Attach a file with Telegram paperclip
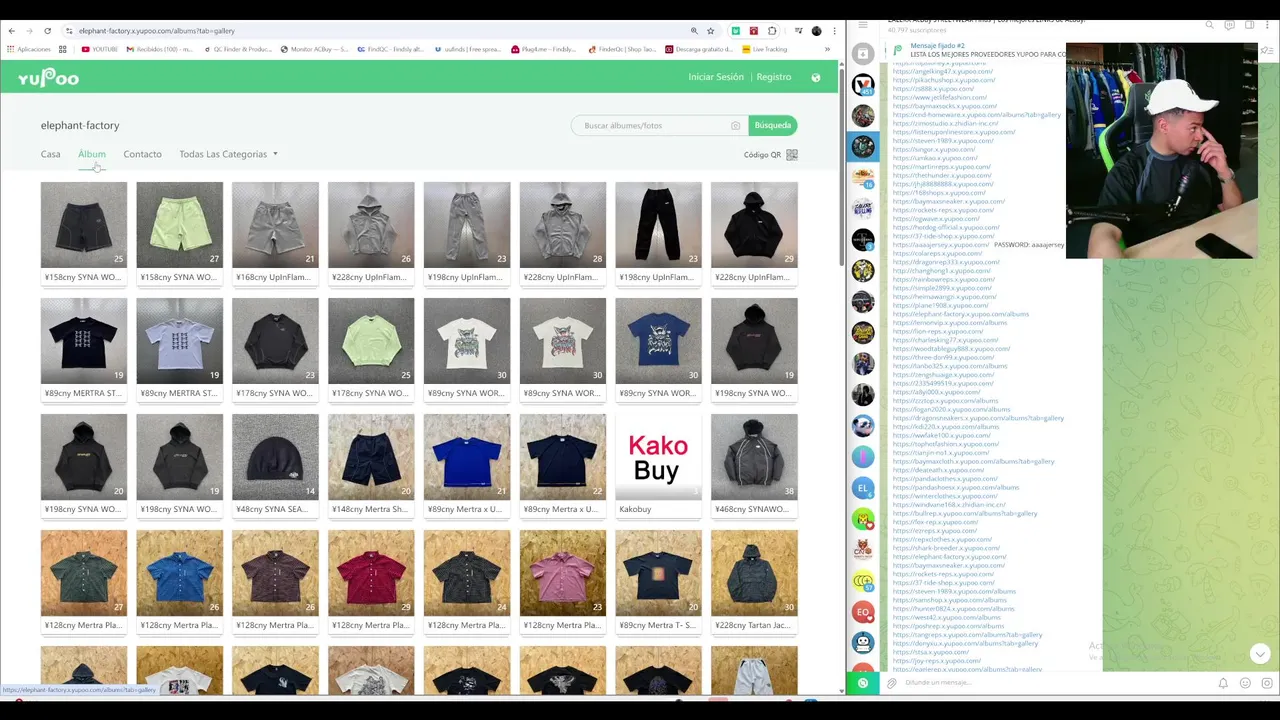1280x720 pixels. (x=892, y=683)
